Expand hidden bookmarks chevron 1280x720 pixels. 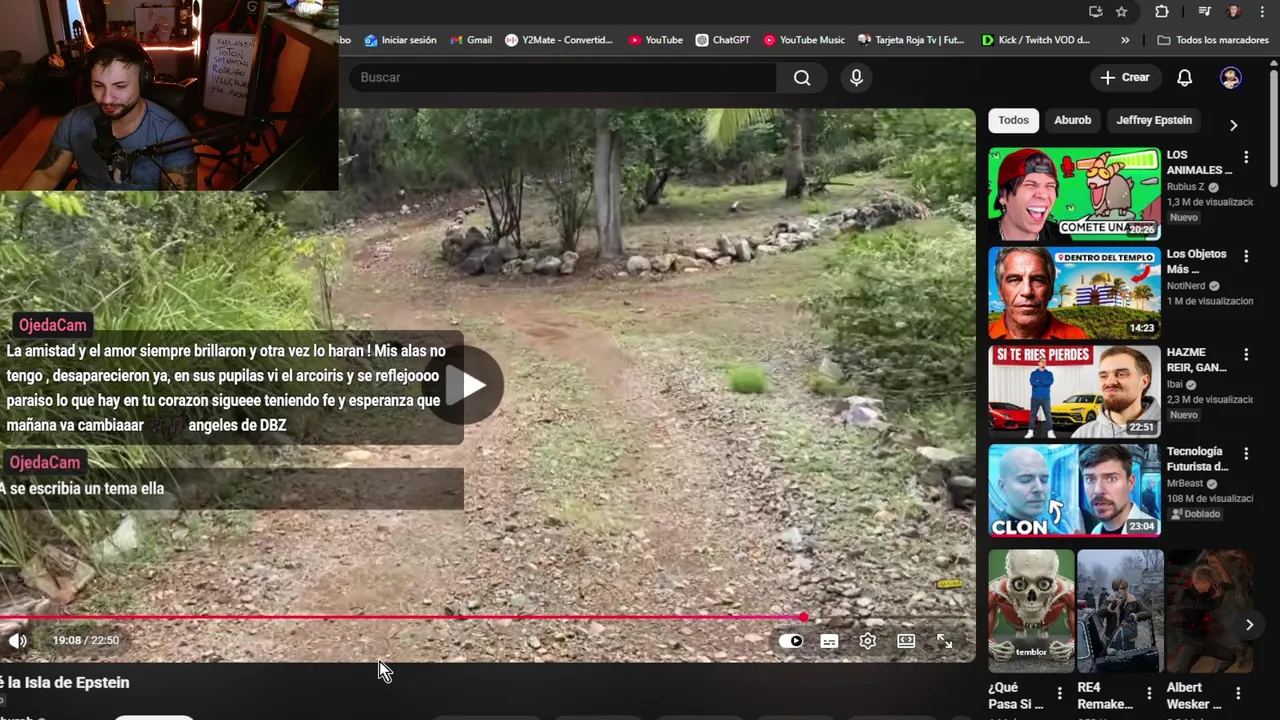pyautogui.click(x=1125, y=40)
